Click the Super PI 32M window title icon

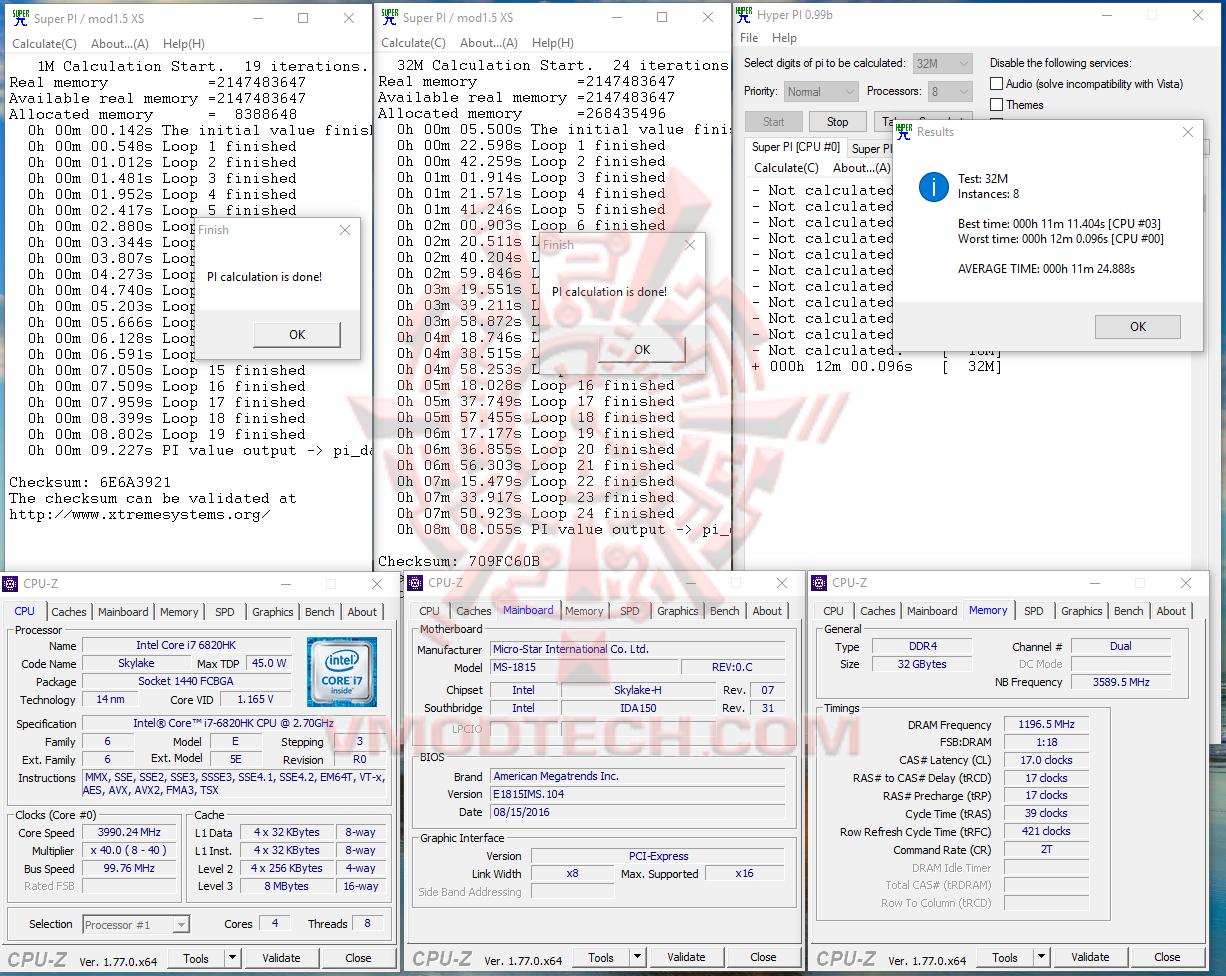(389, 17)
